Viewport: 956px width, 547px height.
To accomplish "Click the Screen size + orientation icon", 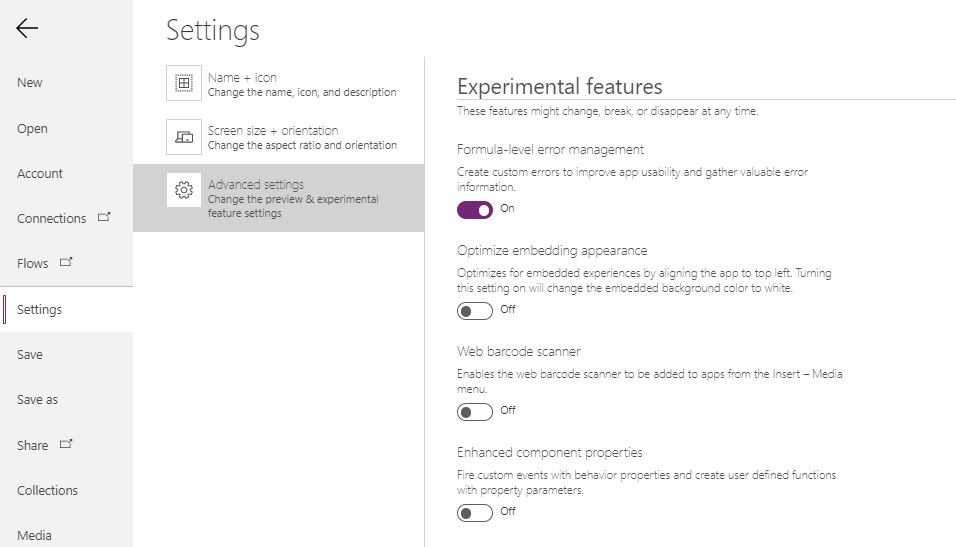I will pyautogui.click(x=184, y=137).
